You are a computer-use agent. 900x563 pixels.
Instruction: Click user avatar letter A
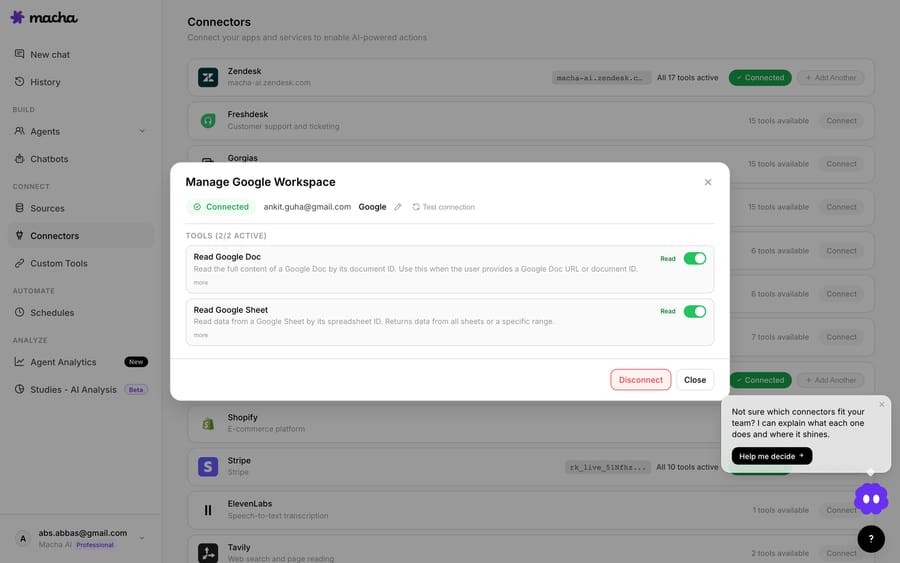coord(23,538)
